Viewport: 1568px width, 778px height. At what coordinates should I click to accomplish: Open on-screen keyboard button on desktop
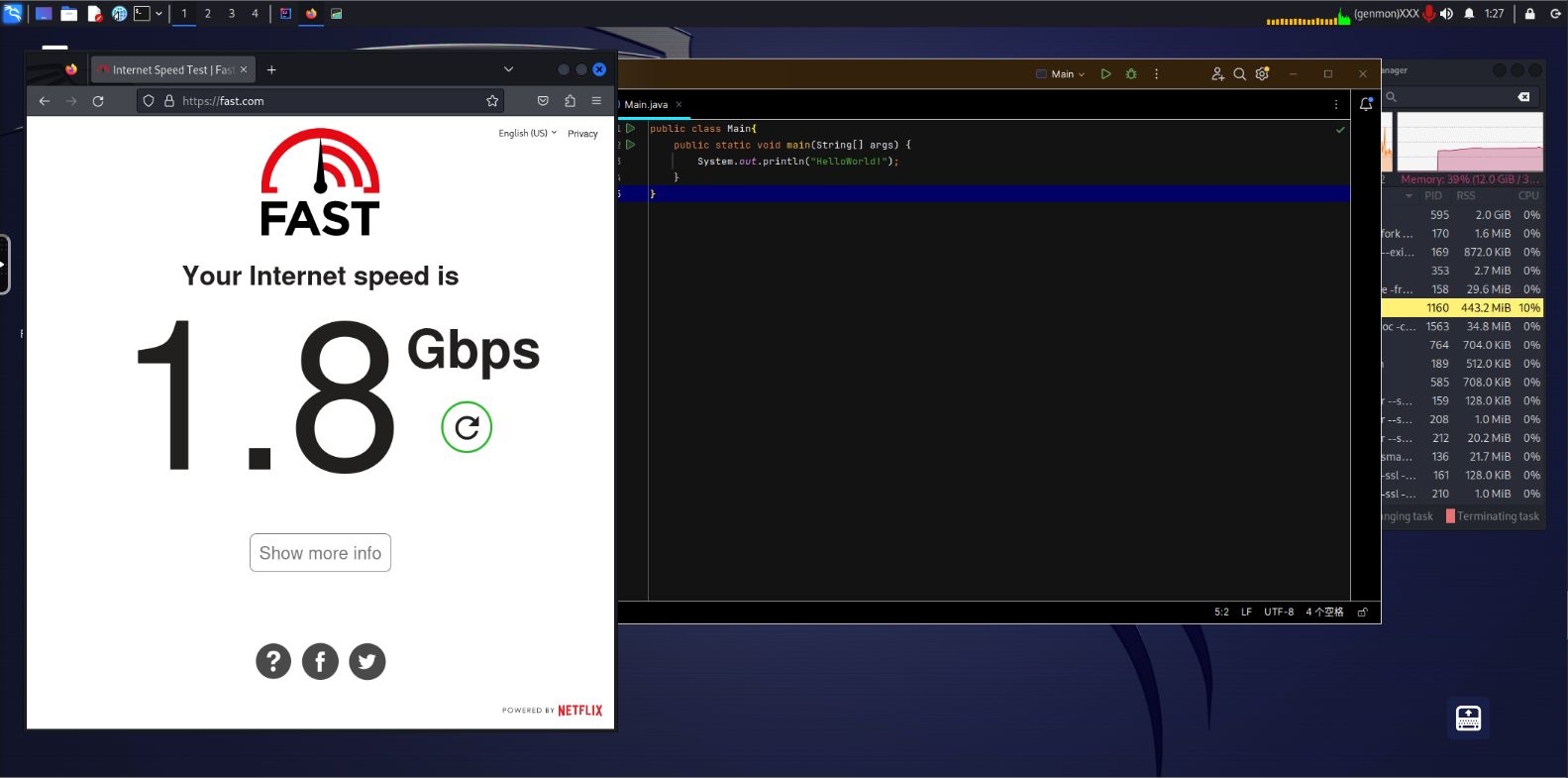1468,719
